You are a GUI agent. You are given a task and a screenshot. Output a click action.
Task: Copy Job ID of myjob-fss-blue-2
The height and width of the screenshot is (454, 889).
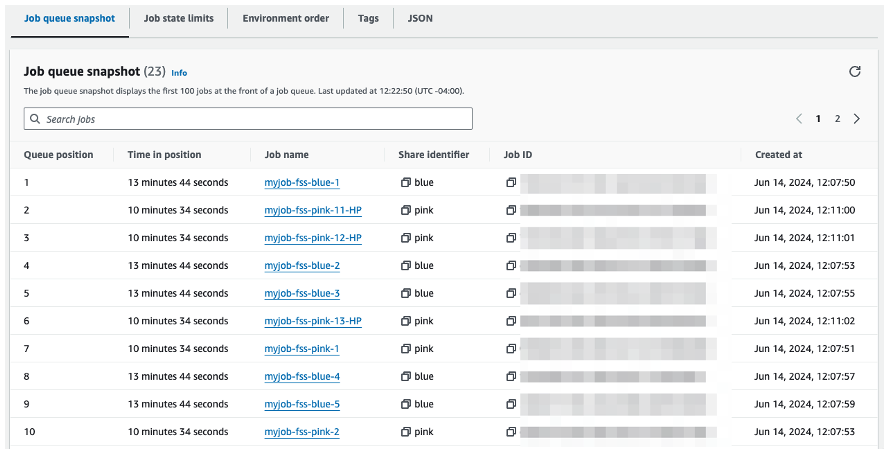coord(511,265)
